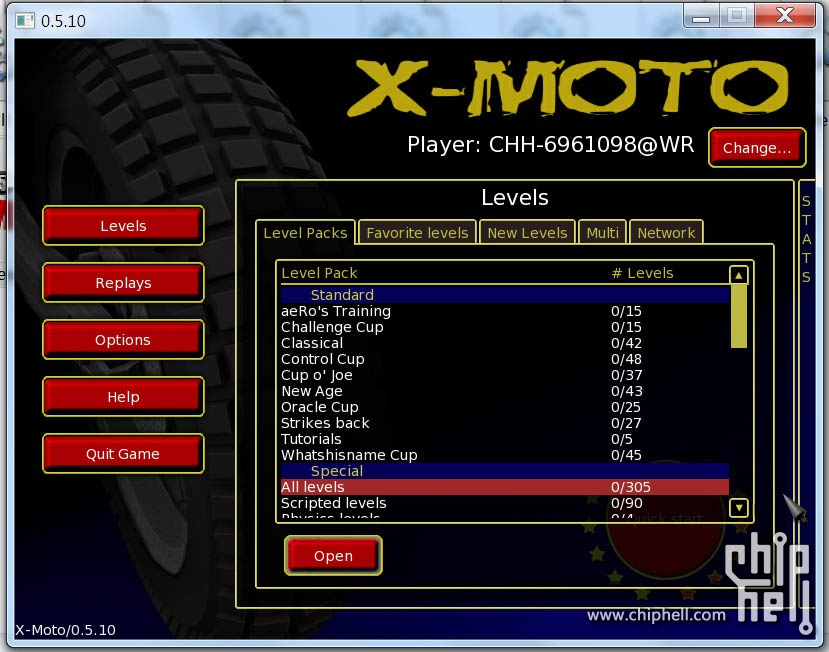Minimize the X-Moto window
The height and width of the screenshot is (652, 829).
pyautogui.click(x=701, y=16)
